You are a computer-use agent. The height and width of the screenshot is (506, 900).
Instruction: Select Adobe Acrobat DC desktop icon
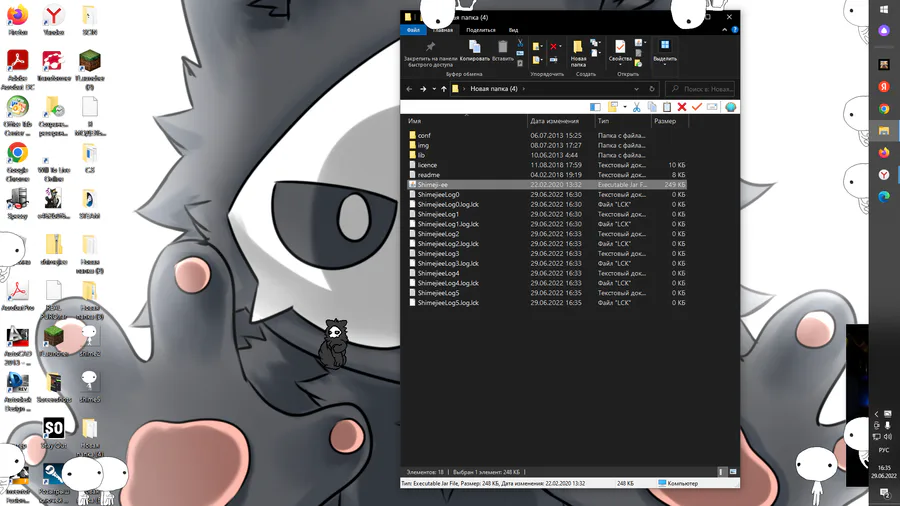18,70
